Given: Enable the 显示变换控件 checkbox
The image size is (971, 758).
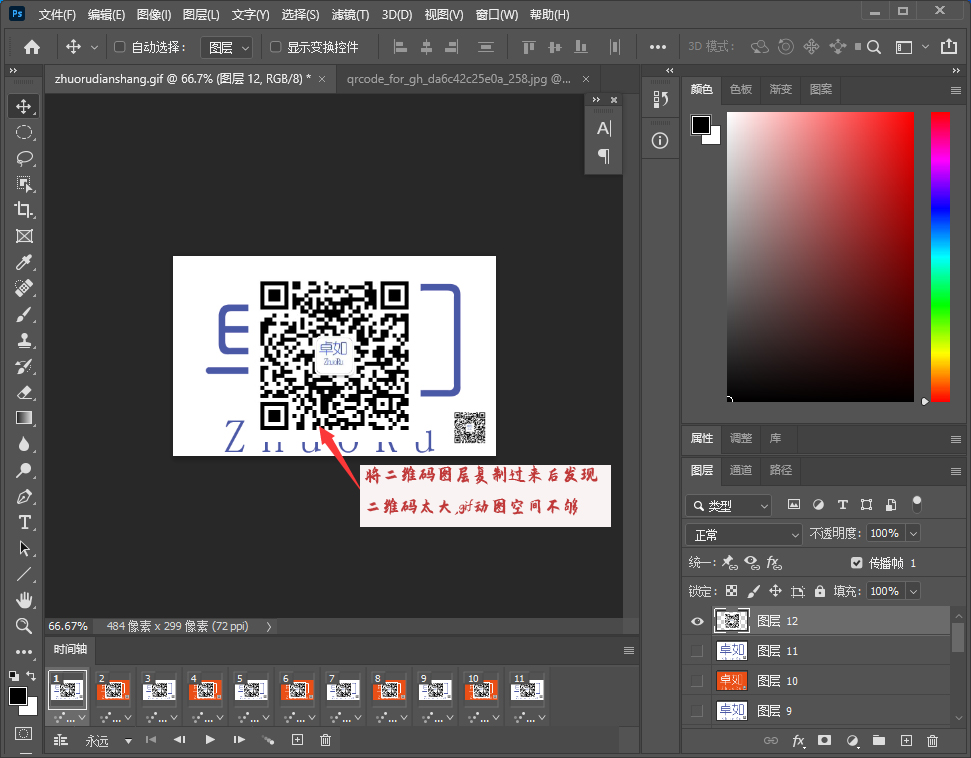Looking at the screenshot, I should coord(276,47).
